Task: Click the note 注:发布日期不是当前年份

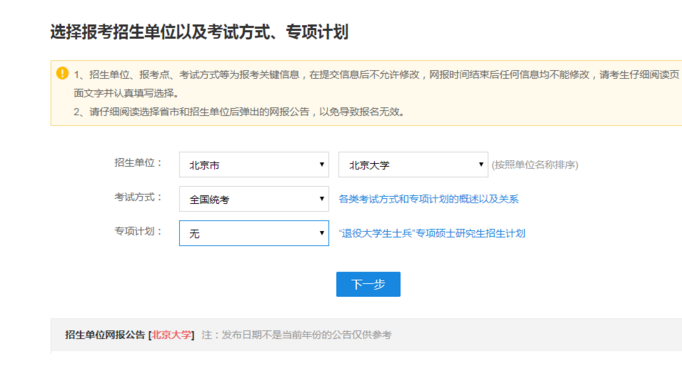Action: coord(297,335)
